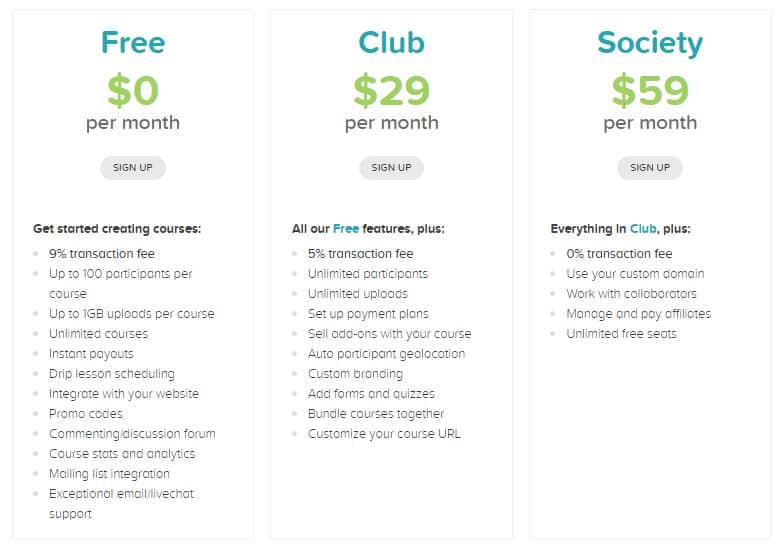Click the $0 price text

133,90
